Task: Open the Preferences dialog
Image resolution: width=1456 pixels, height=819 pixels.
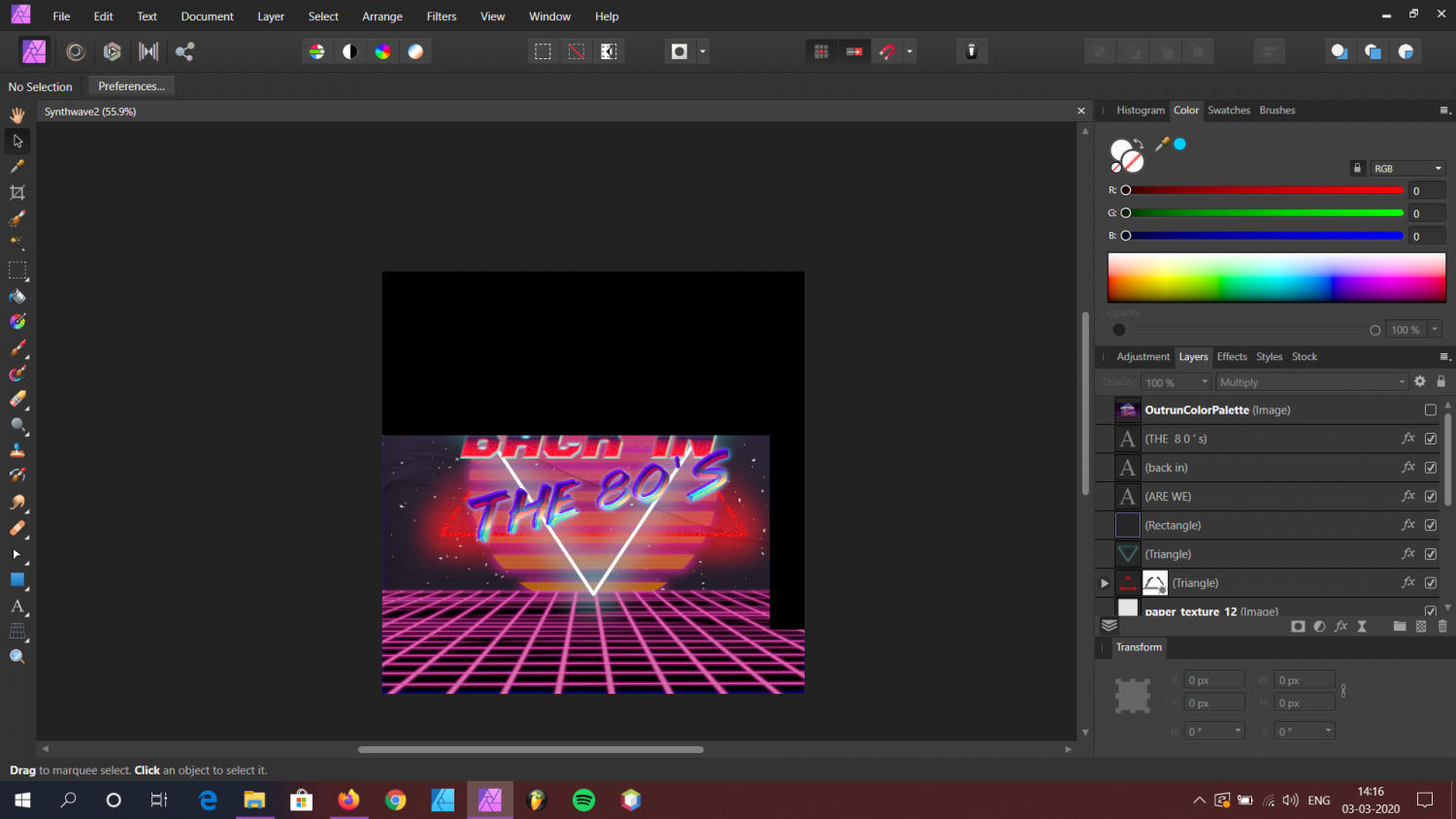Action: click(130, 85)
